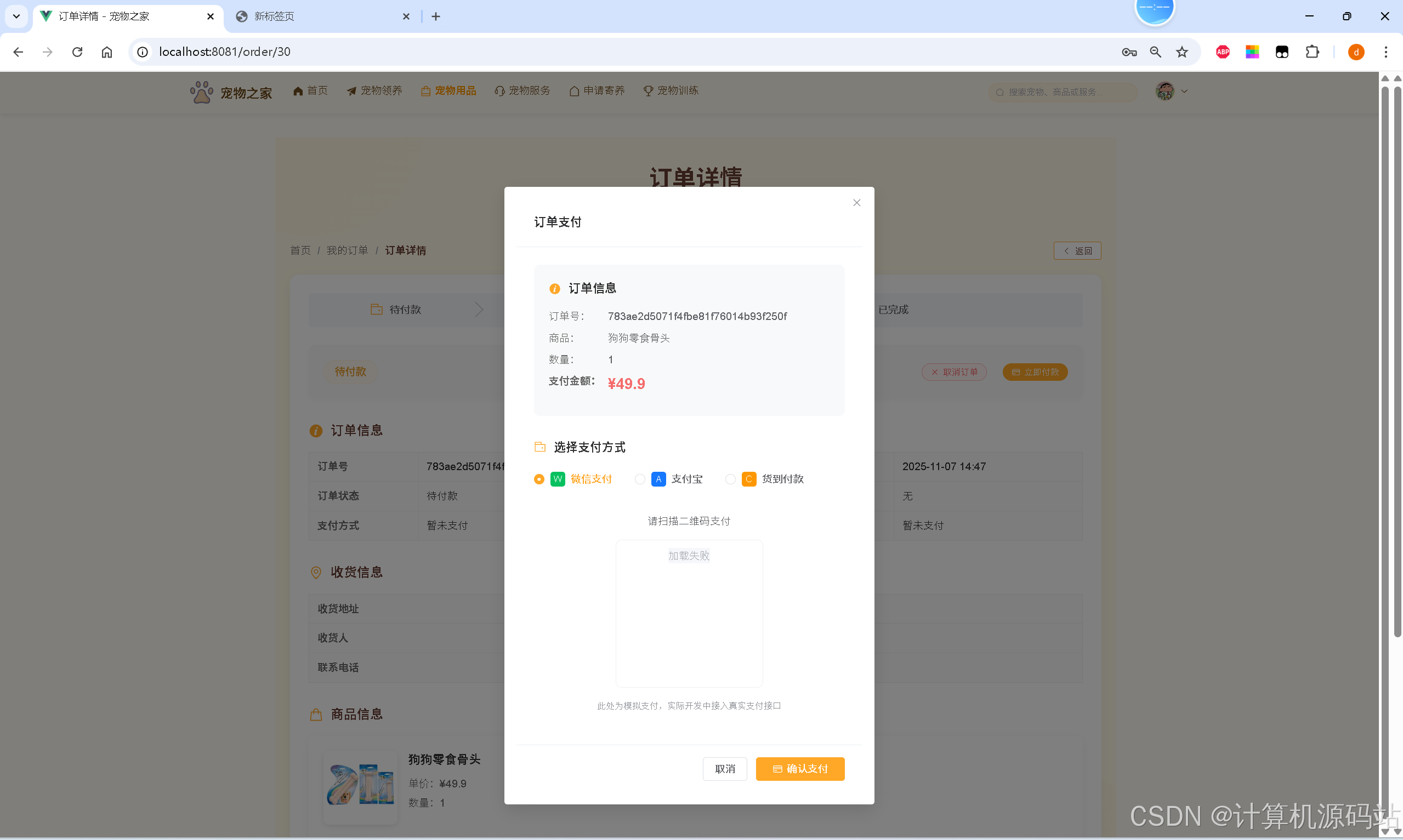The height and width of the screenshot is (840, 1403).
Task: Click the blue Alipay A icon
Action: click(x=658, y=479)
